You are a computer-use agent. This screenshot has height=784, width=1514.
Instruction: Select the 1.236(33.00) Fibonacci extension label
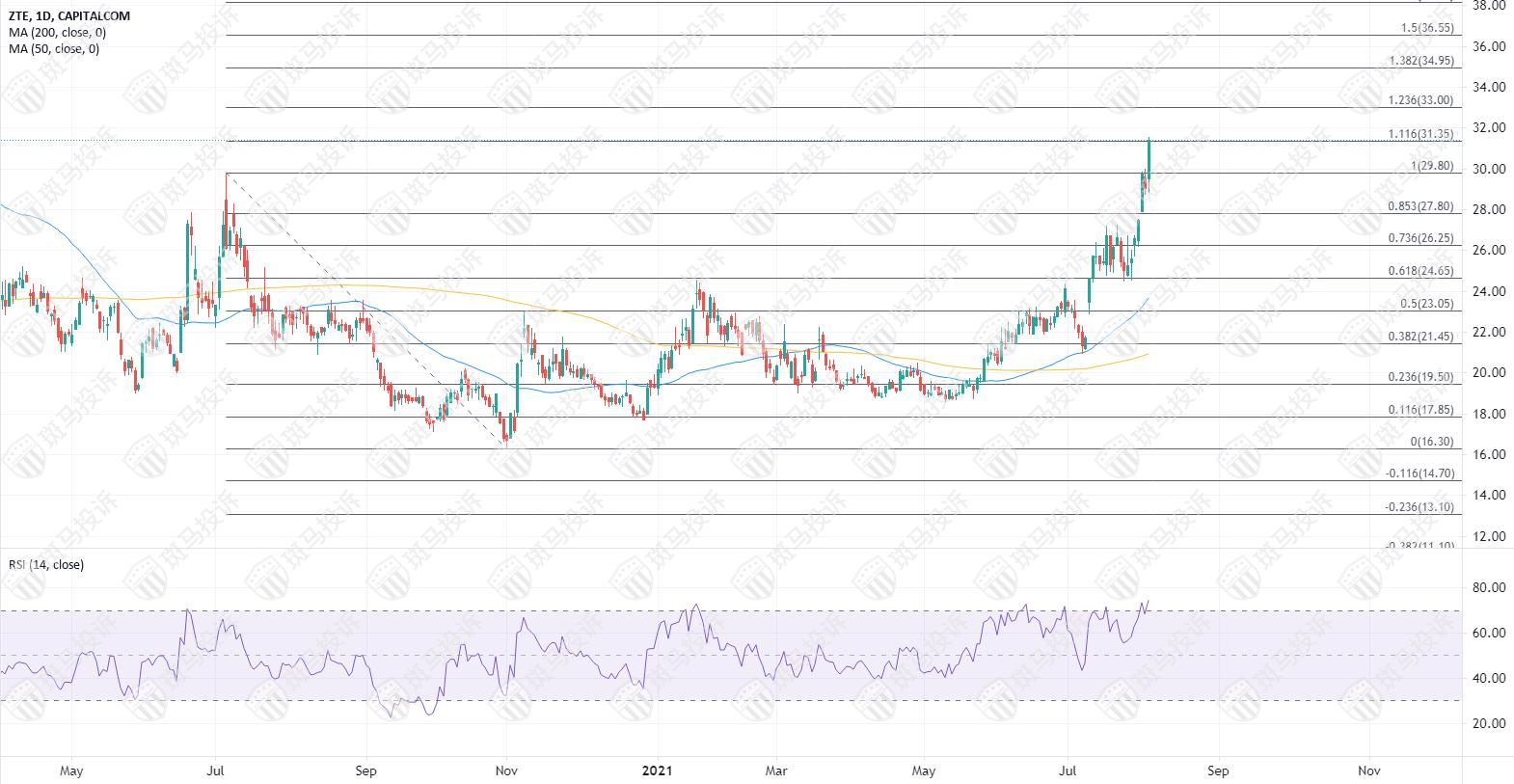point(1420,100)
